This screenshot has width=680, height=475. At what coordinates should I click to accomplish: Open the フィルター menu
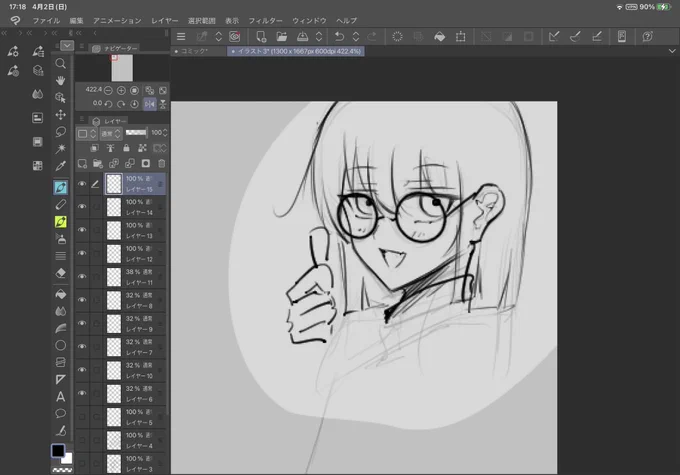pyautogui.click(x=265, y=20)
